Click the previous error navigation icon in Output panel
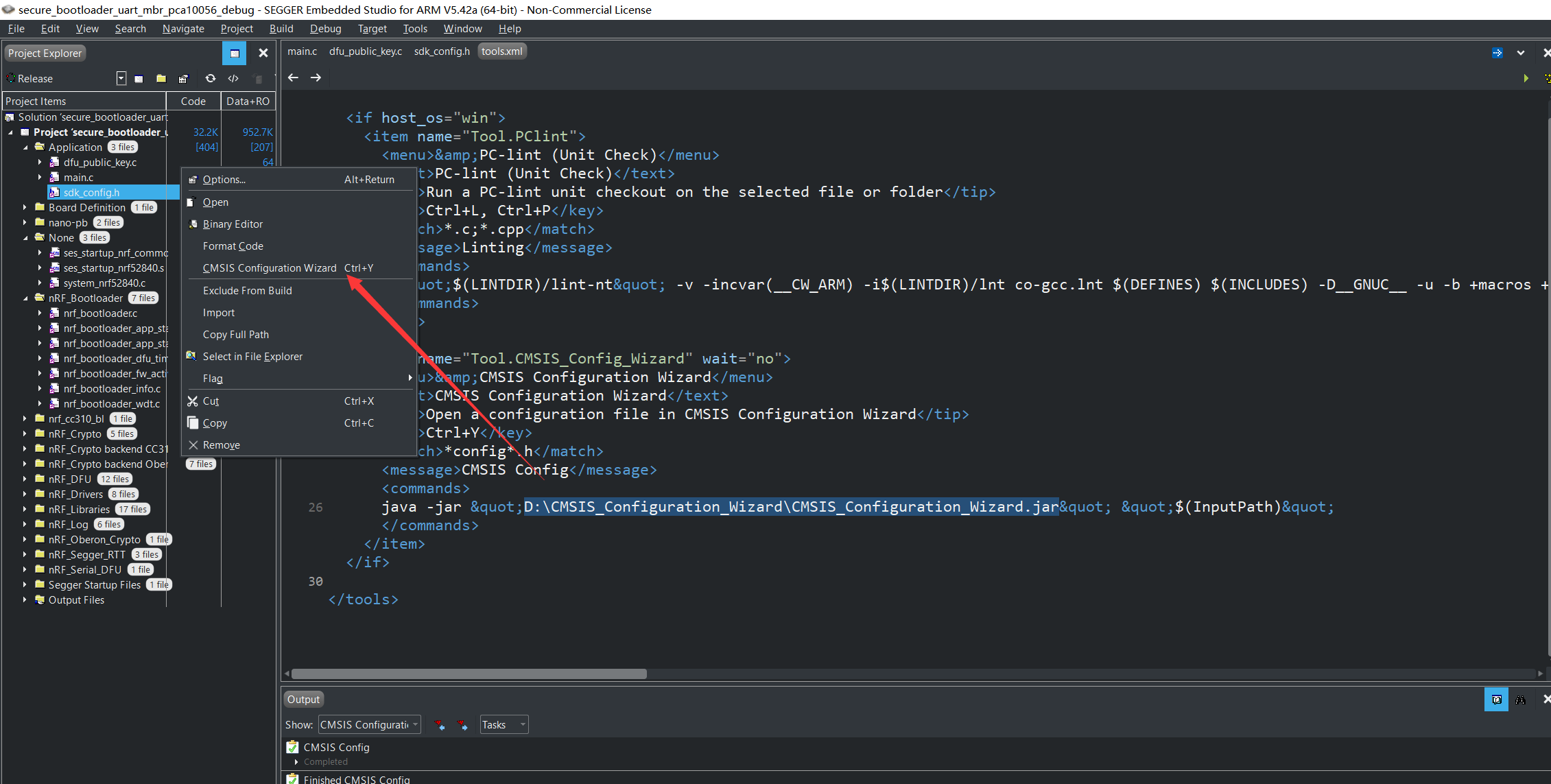Image resolution: width=1551 pixels, height=784 pixels. pos(440,724)
